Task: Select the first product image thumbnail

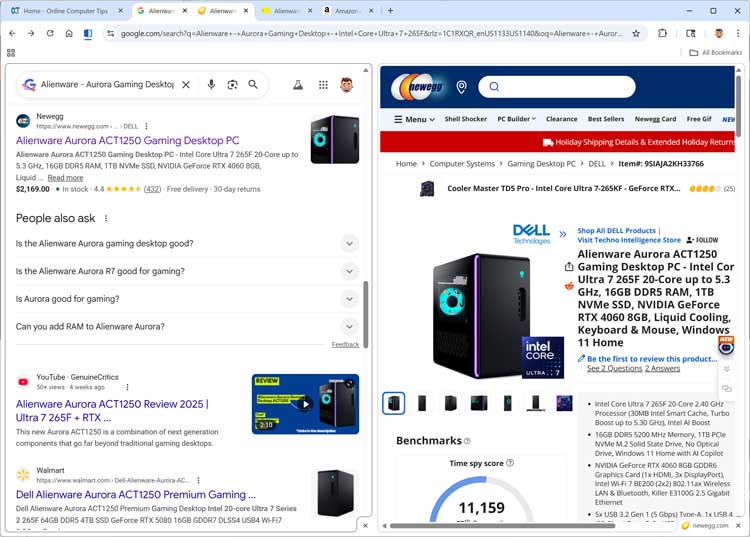Action: [394, 403]
